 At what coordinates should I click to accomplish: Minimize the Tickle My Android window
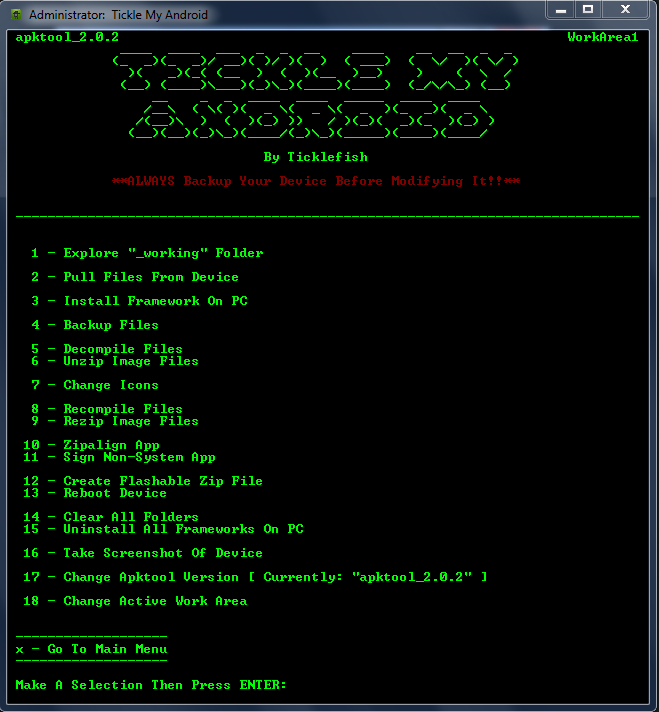[561, 10]
